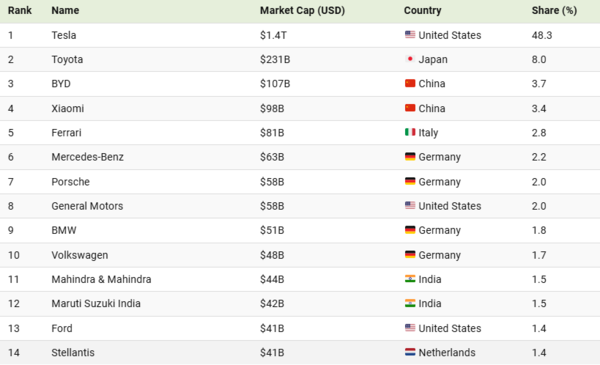Click the Country column header

(422, 10)
